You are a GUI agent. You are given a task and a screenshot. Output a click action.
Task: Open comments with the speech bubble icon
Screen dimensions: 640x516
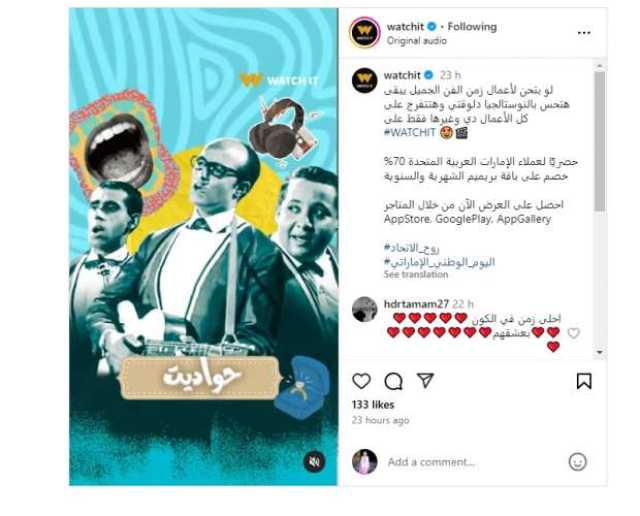(x=393, y=381)
